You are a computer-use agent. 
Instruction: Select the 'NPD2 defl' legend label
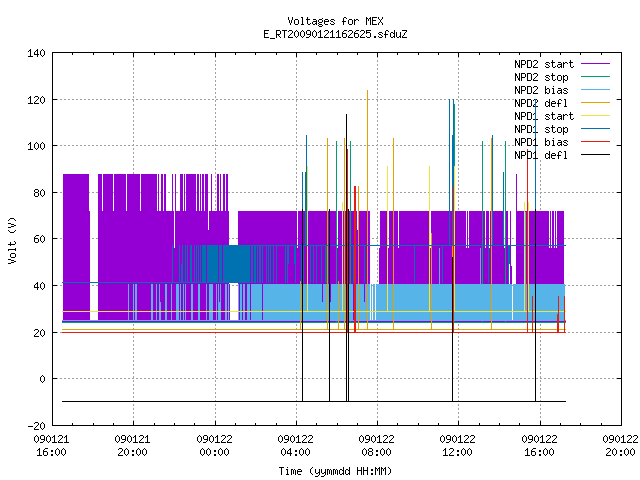click(x=541, y=103)
